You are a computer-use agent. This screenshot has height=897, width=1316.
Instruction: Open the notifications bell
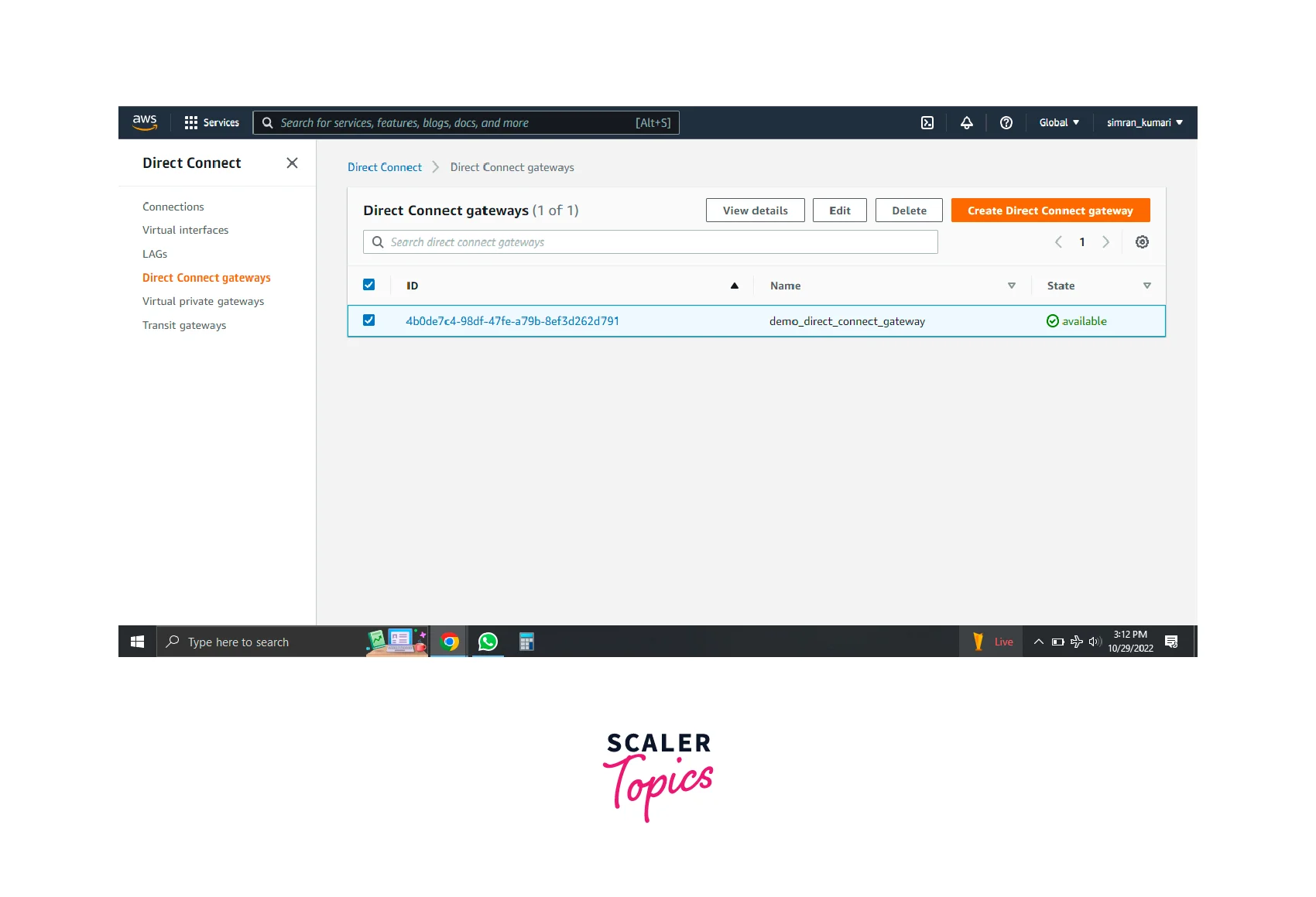coord(966,123)
